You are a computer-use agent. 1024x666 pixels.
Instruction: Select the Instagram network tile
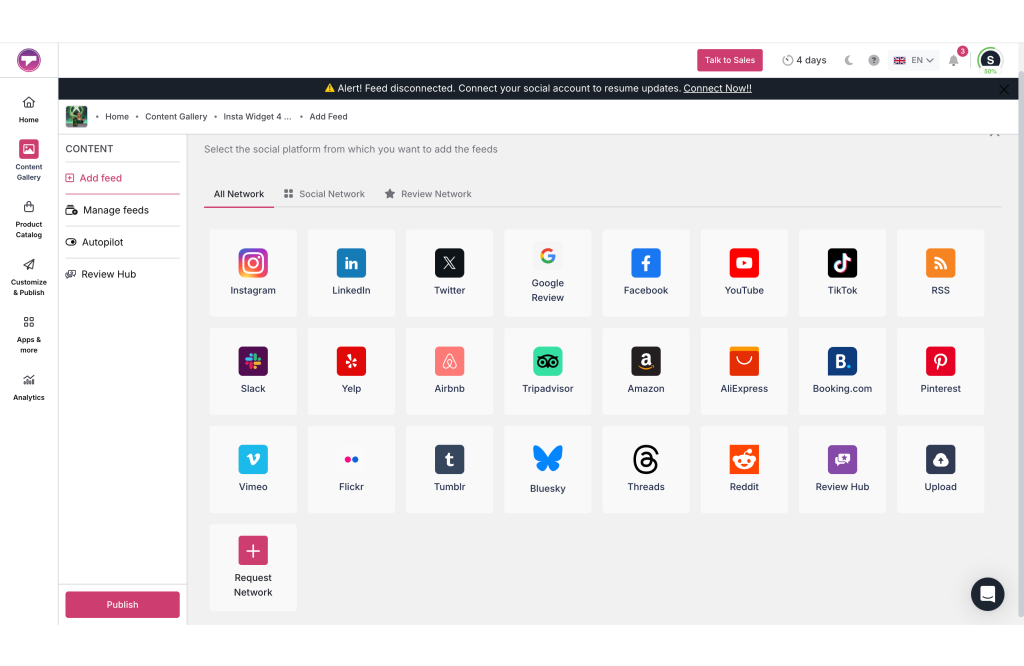click(x=253, y=273)
